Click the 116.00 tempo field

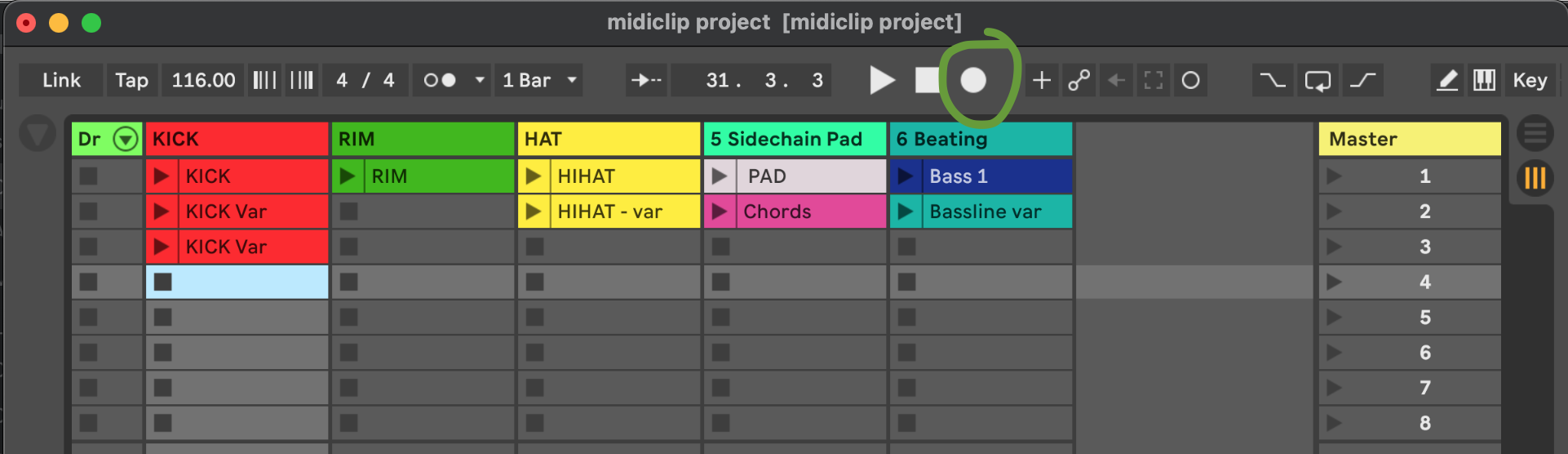coord(203,80)
